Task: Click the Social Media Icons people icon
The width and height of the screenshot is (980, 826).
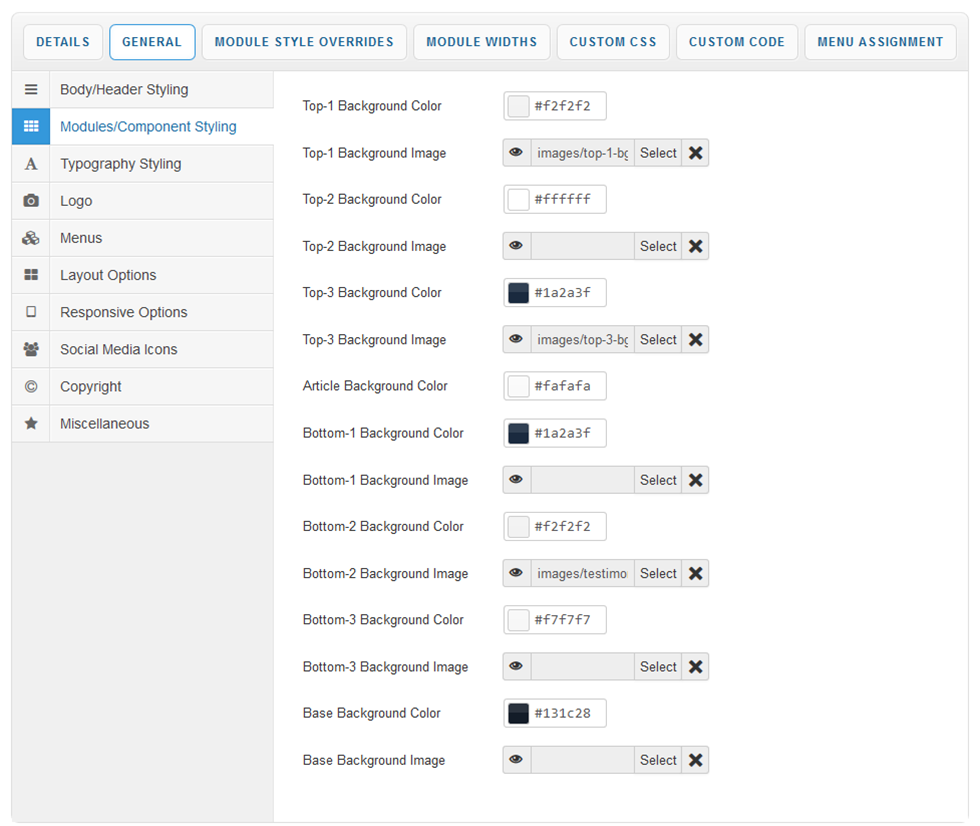Action: 31,350
